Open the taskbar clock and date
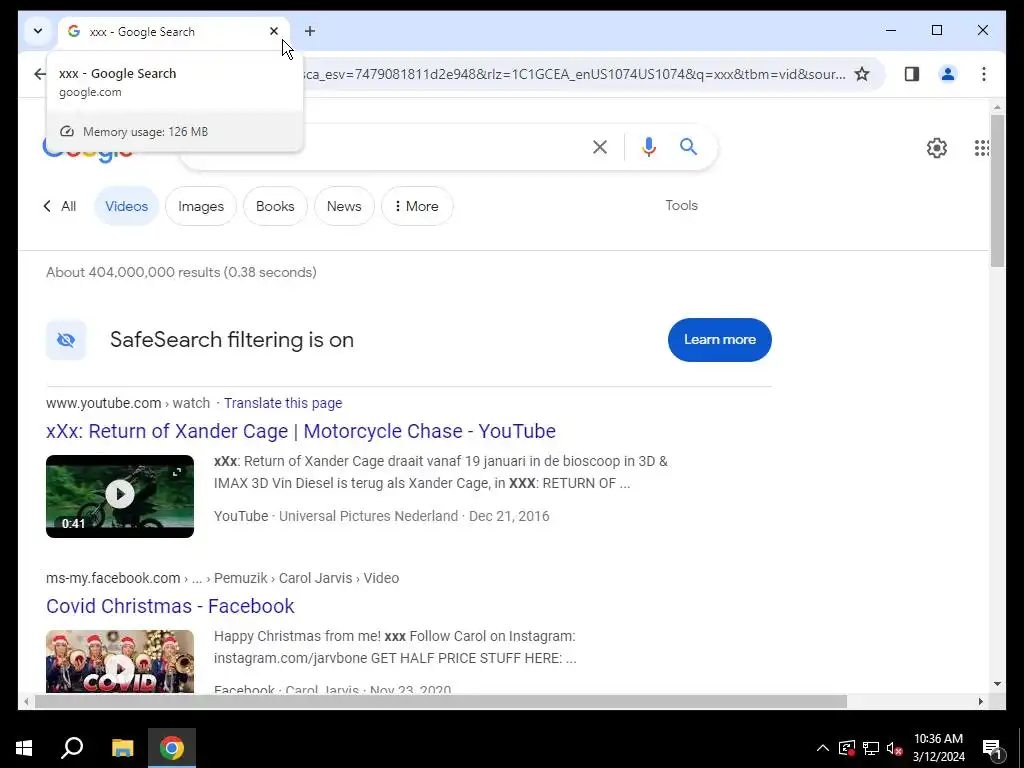The height and width of the screenshot is (768, 1024). [x=938, y=748]
